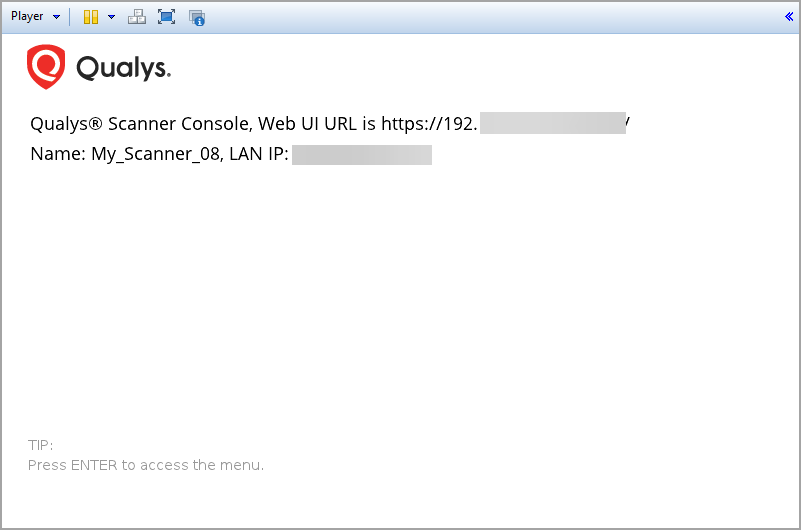Click the 'Web UI URL is' text
The image size is (801, 530).
(x=317, y=124)
